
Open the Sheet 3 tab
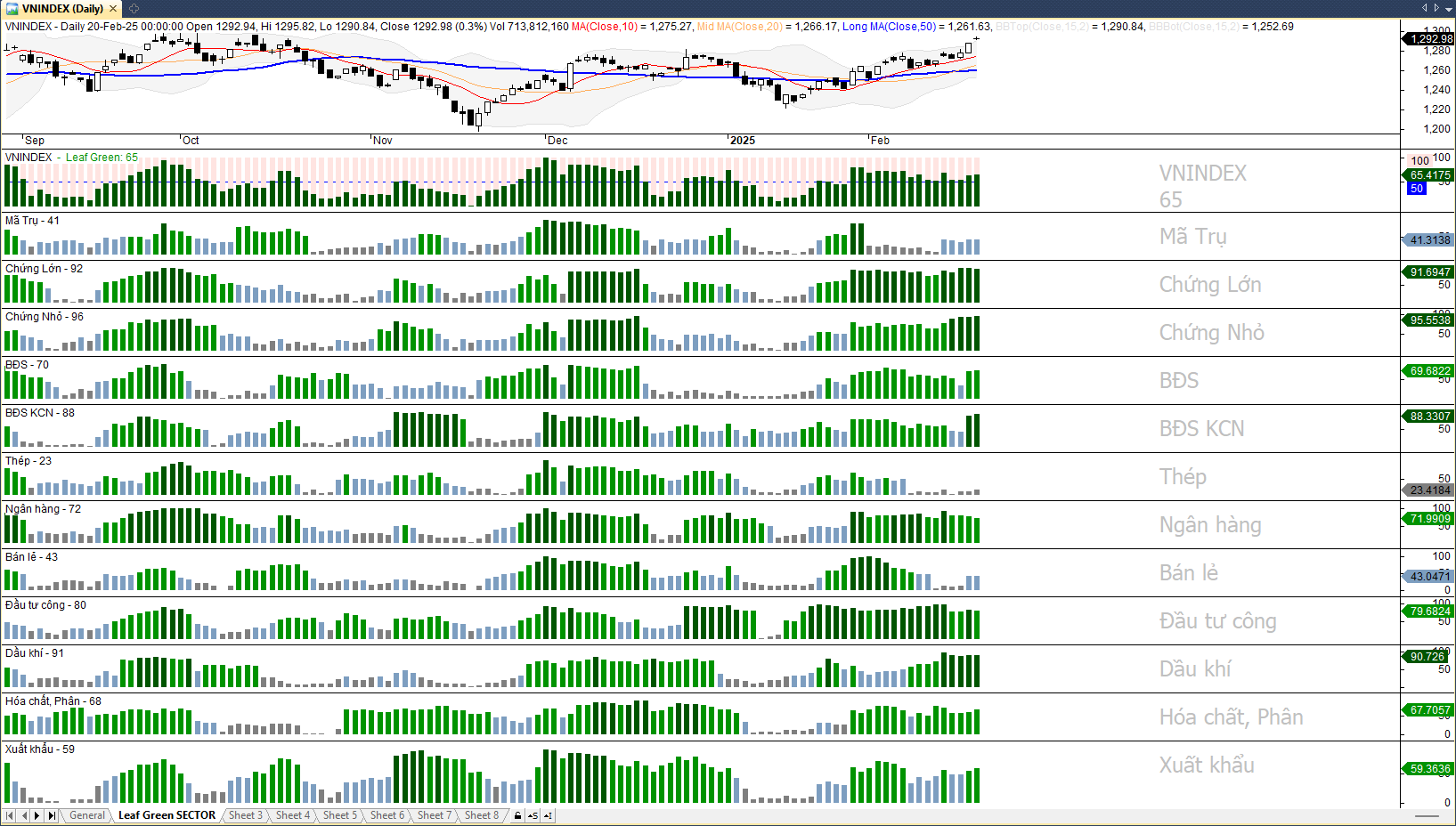245,815
